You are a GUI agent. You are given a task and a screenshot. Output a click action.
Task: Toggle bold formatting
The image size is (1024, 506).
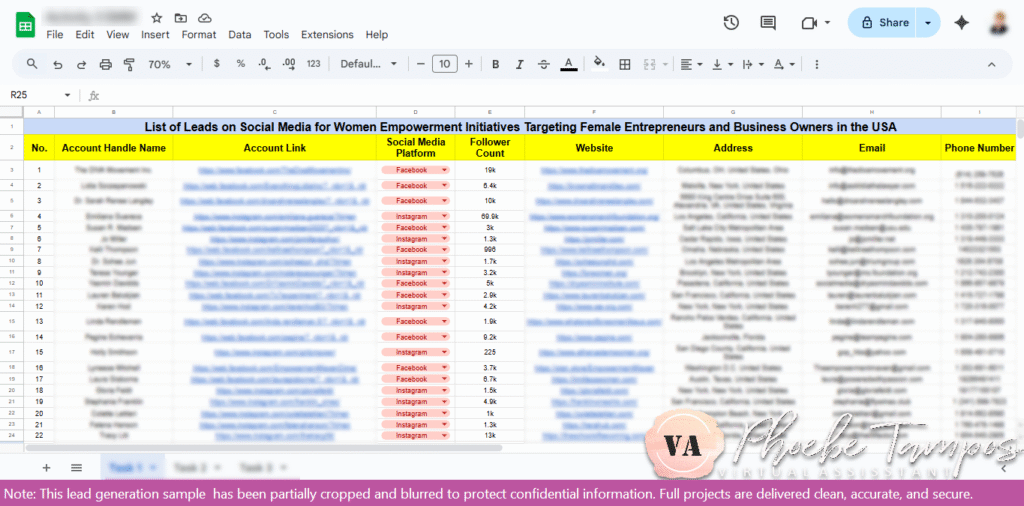click(496, 64)
